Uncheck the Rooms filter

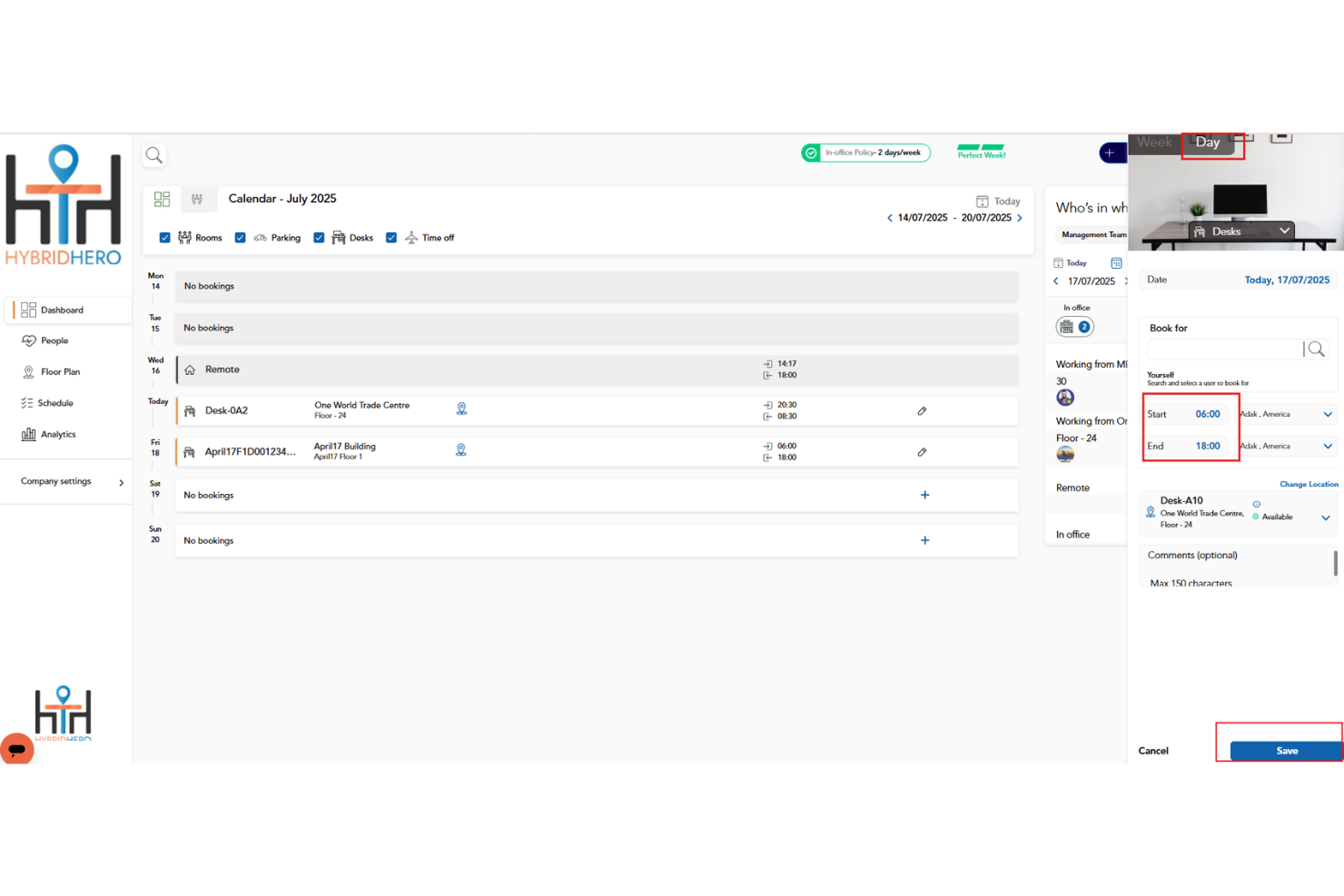(164, 237)
